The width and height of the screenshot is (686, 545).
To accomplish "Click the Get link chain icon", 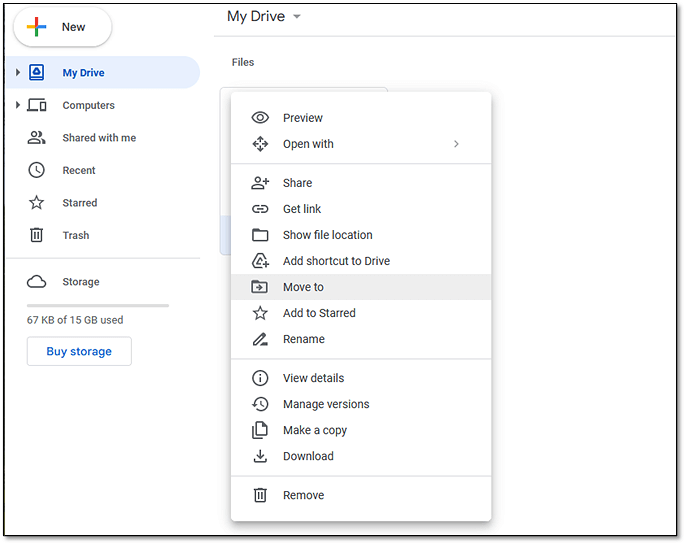I will (260, 209).
